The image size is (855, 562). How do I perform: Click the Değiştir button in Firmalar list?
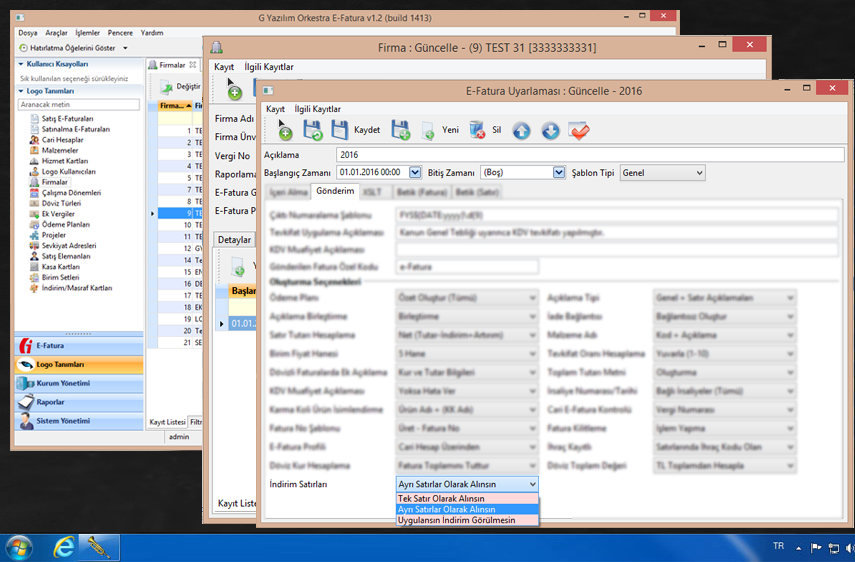point(181,86)
